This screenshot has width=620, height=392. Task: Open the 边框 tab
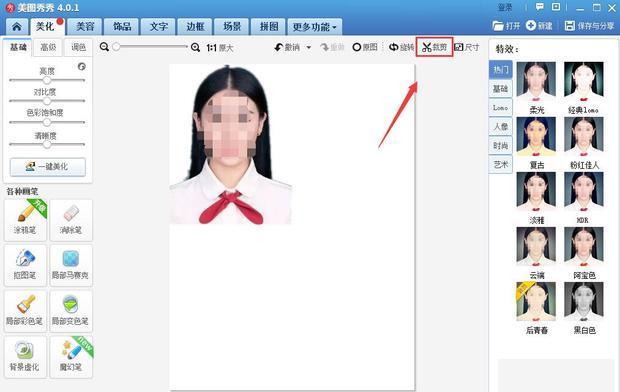click(x=195, y=27)
